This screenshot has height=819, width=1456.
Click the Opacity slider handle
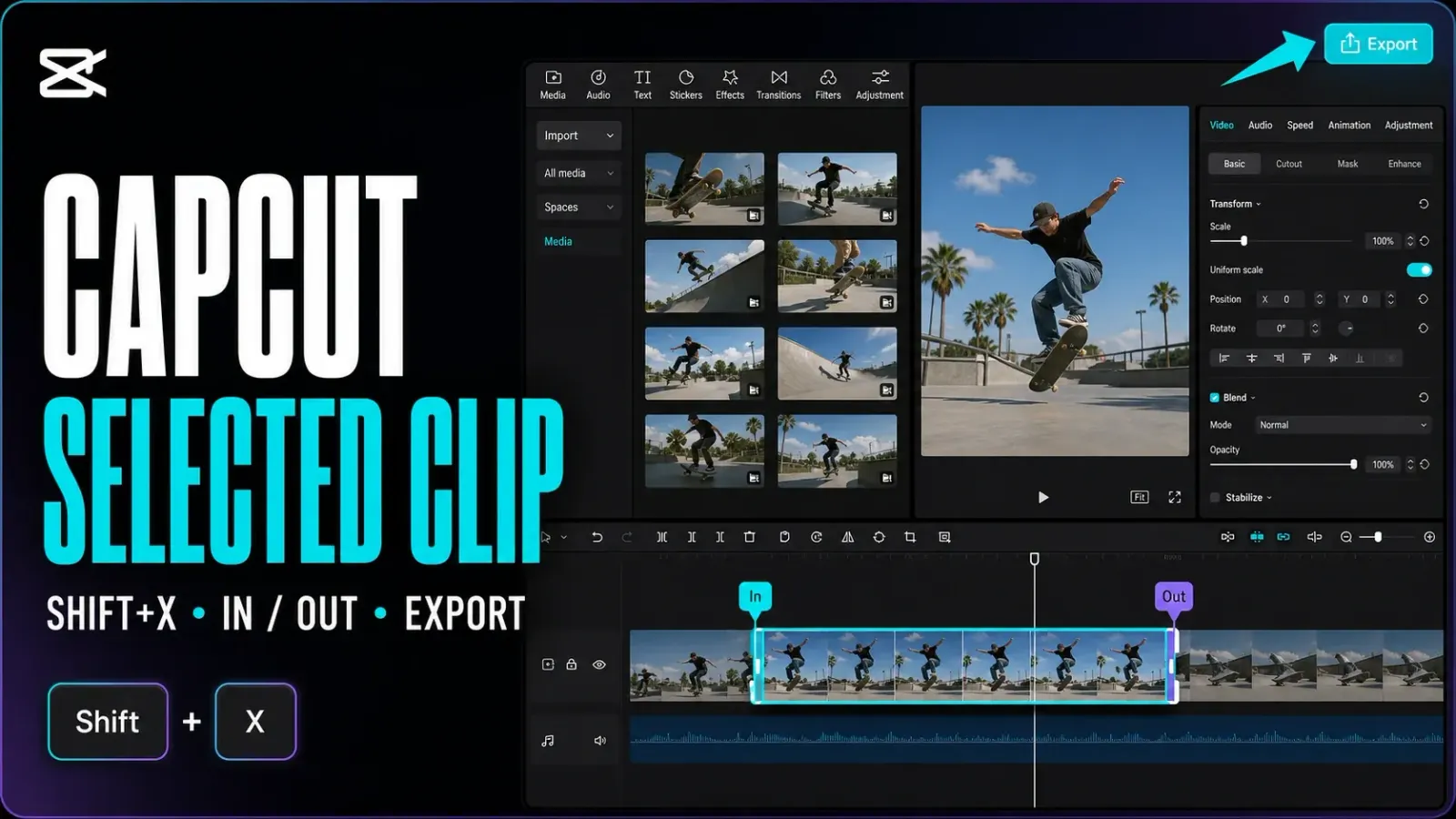click(1353, 464)
